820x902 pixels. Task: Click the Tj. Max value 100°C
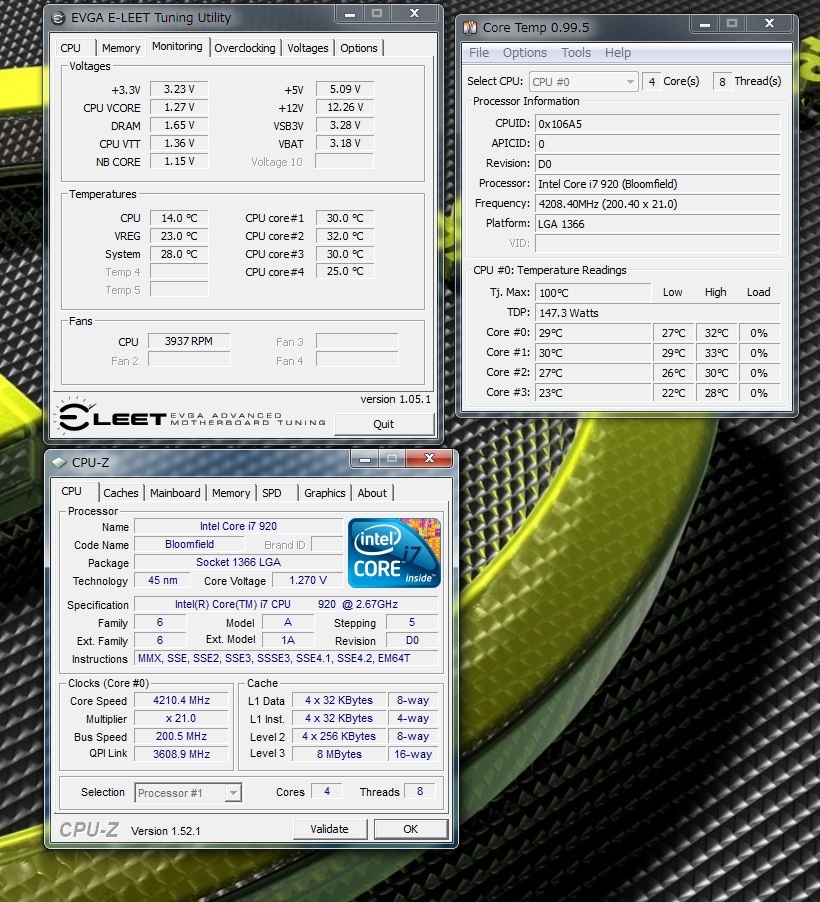click(x=593, y=293)
